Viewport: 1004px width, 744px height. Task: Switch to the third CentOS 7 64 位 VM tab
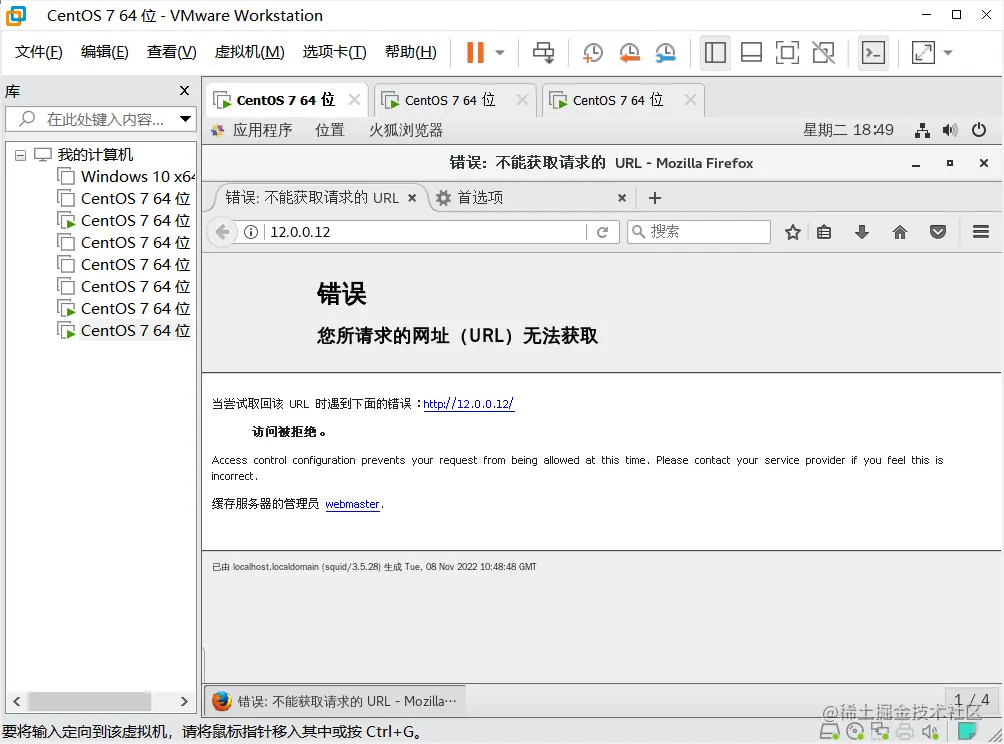click(617, 100)
